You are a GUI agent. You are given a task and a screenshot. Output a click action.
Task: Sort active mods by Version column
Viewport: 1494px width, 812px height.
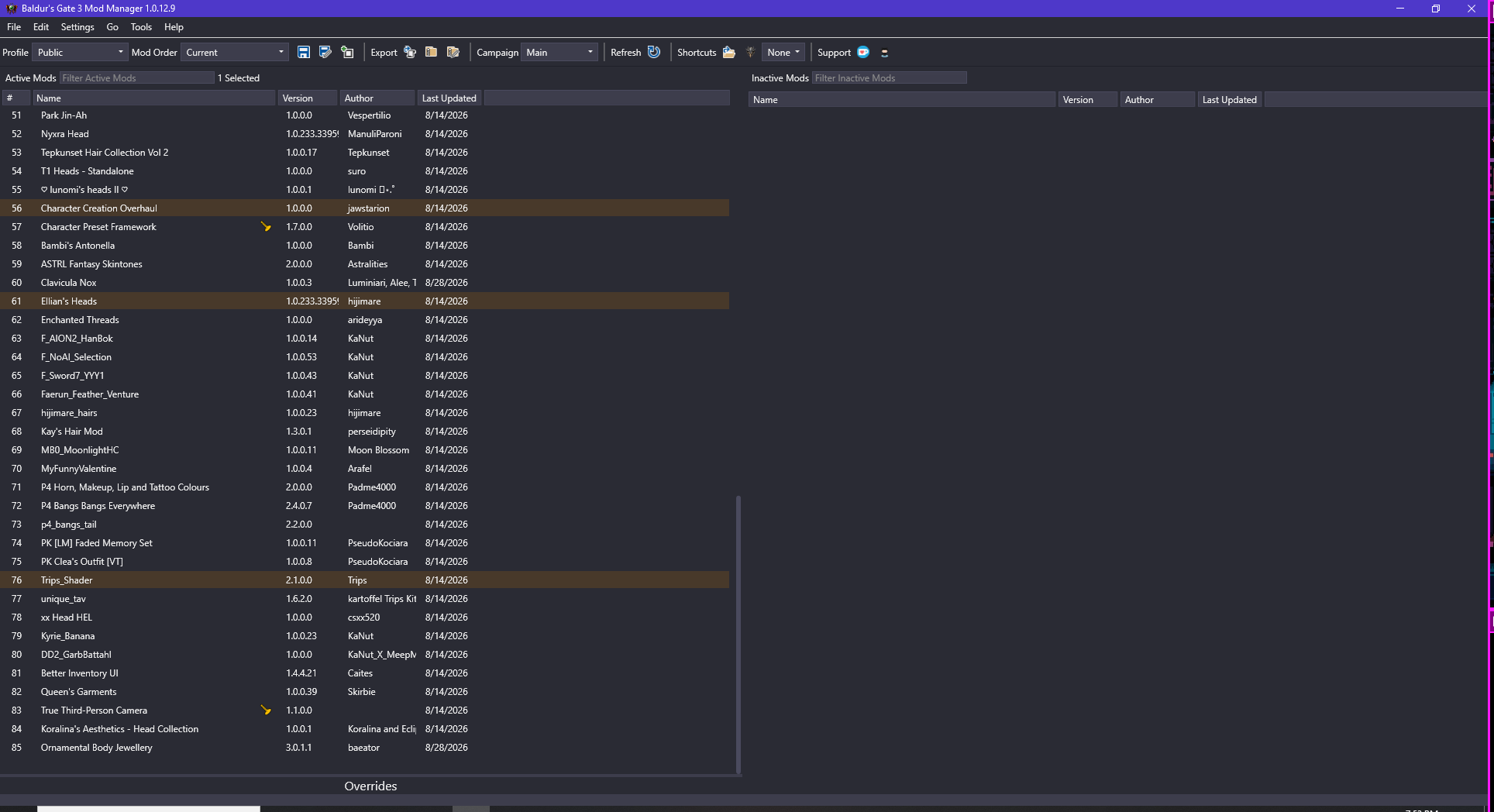tap(308, 98)
